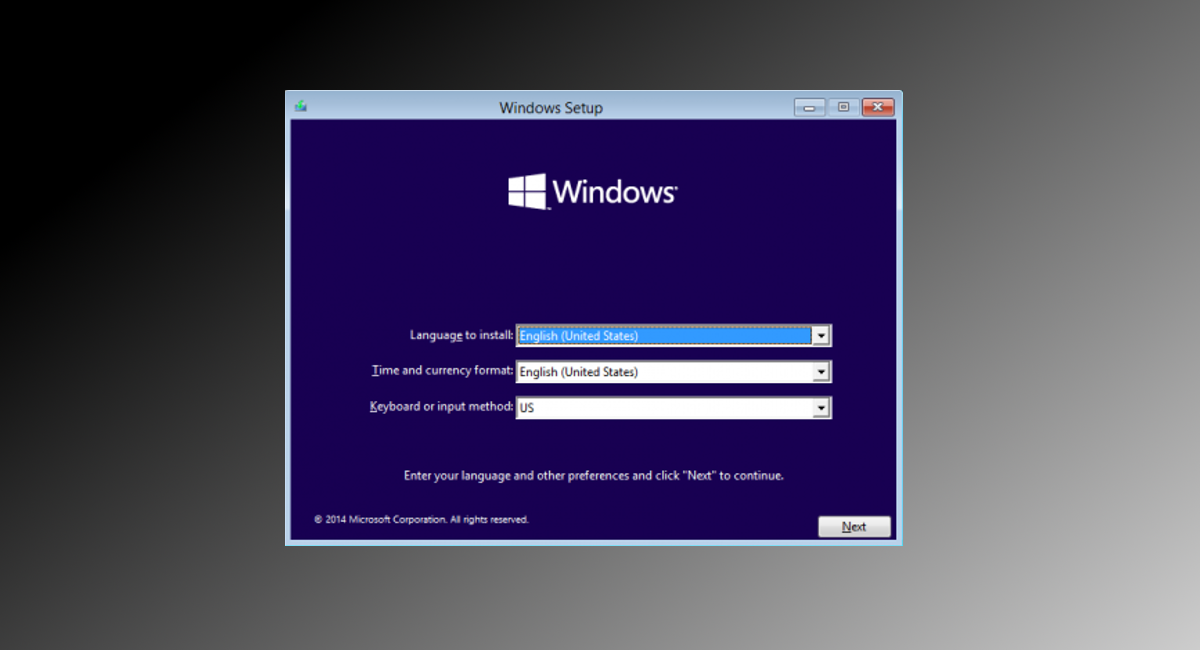Open Keyboard or input method dropdown arrow
Image resolution: width=1200 pixels, height=650 pixels.
(x=821, y=408)
